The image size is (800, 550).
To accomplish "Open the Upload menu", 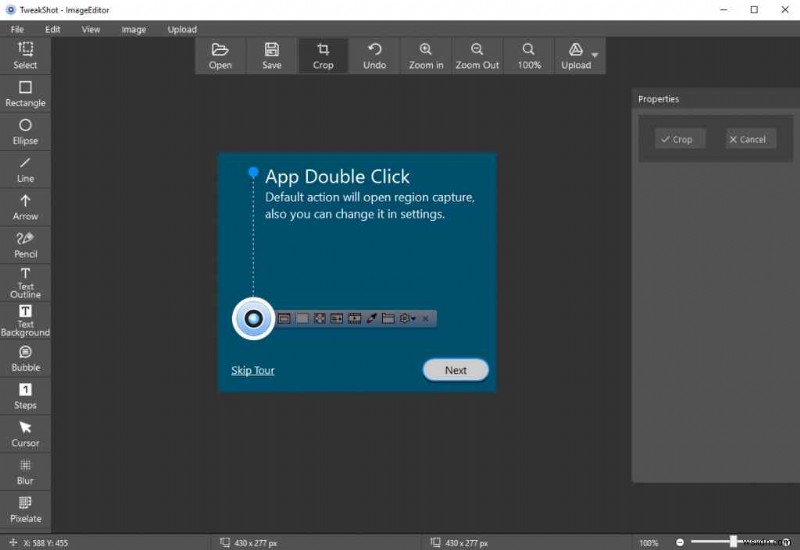I will 182,29.
